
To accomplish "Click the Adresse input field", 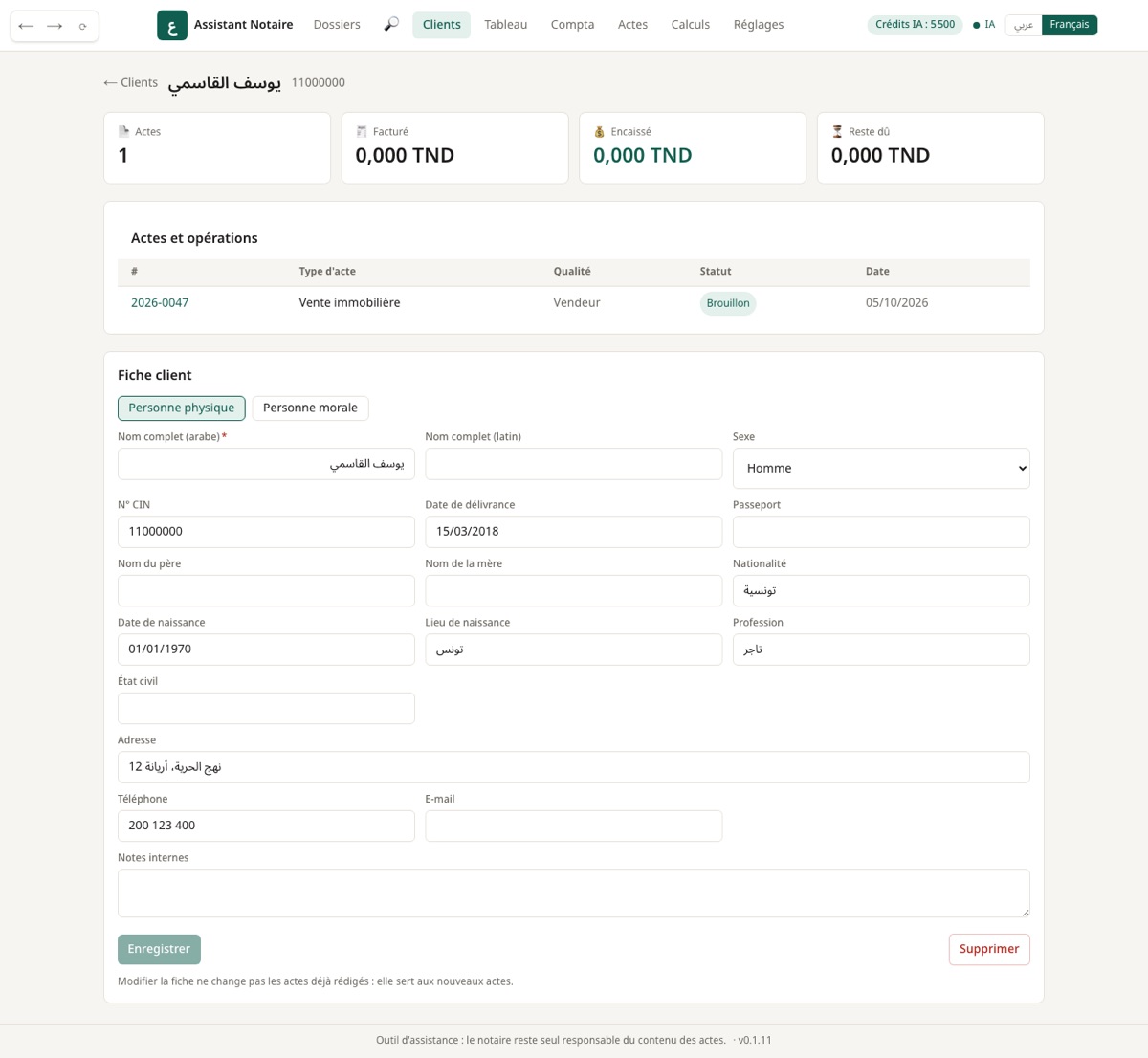I will [x=574, y=767].
